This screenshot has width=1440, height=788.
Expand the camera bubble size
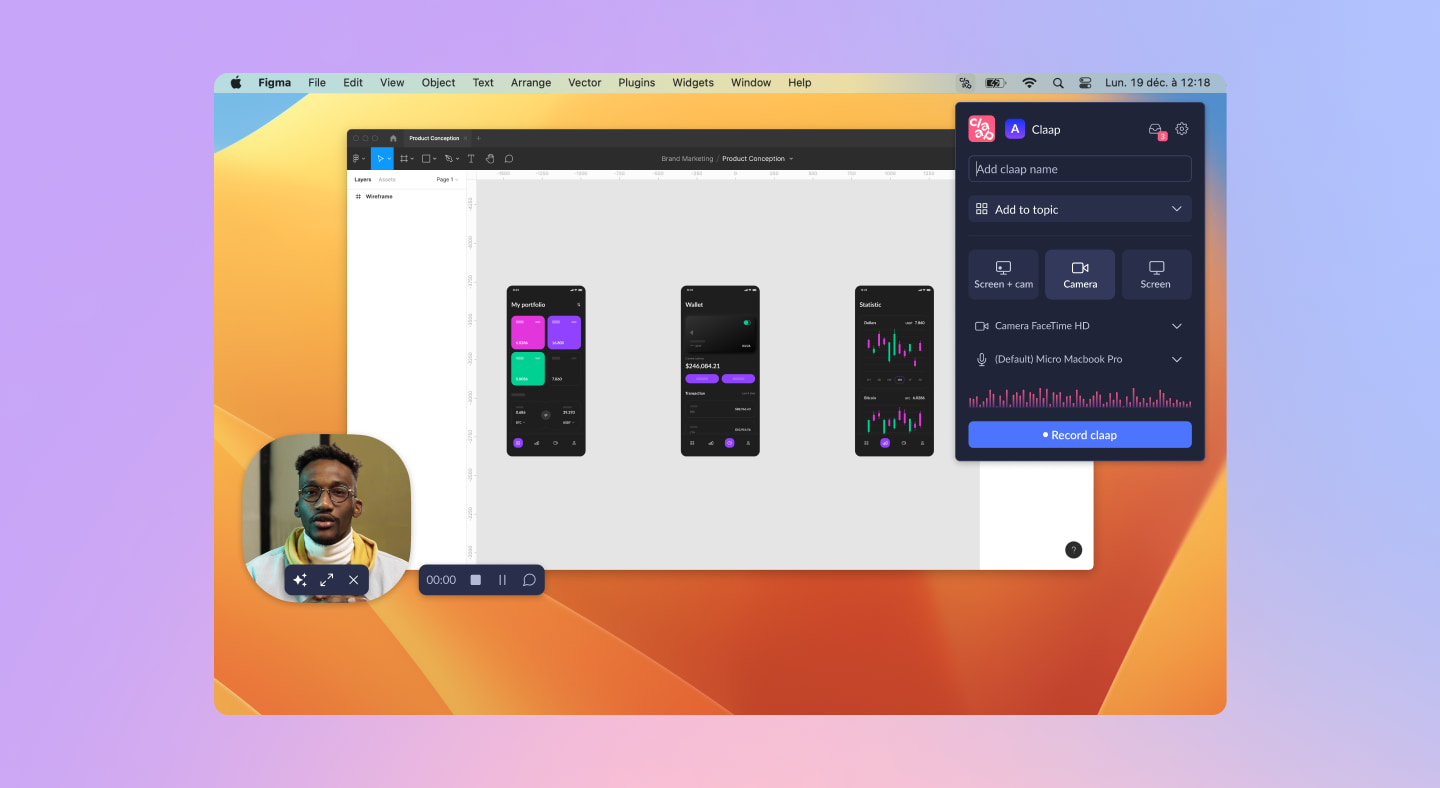[x=326, y=580]
